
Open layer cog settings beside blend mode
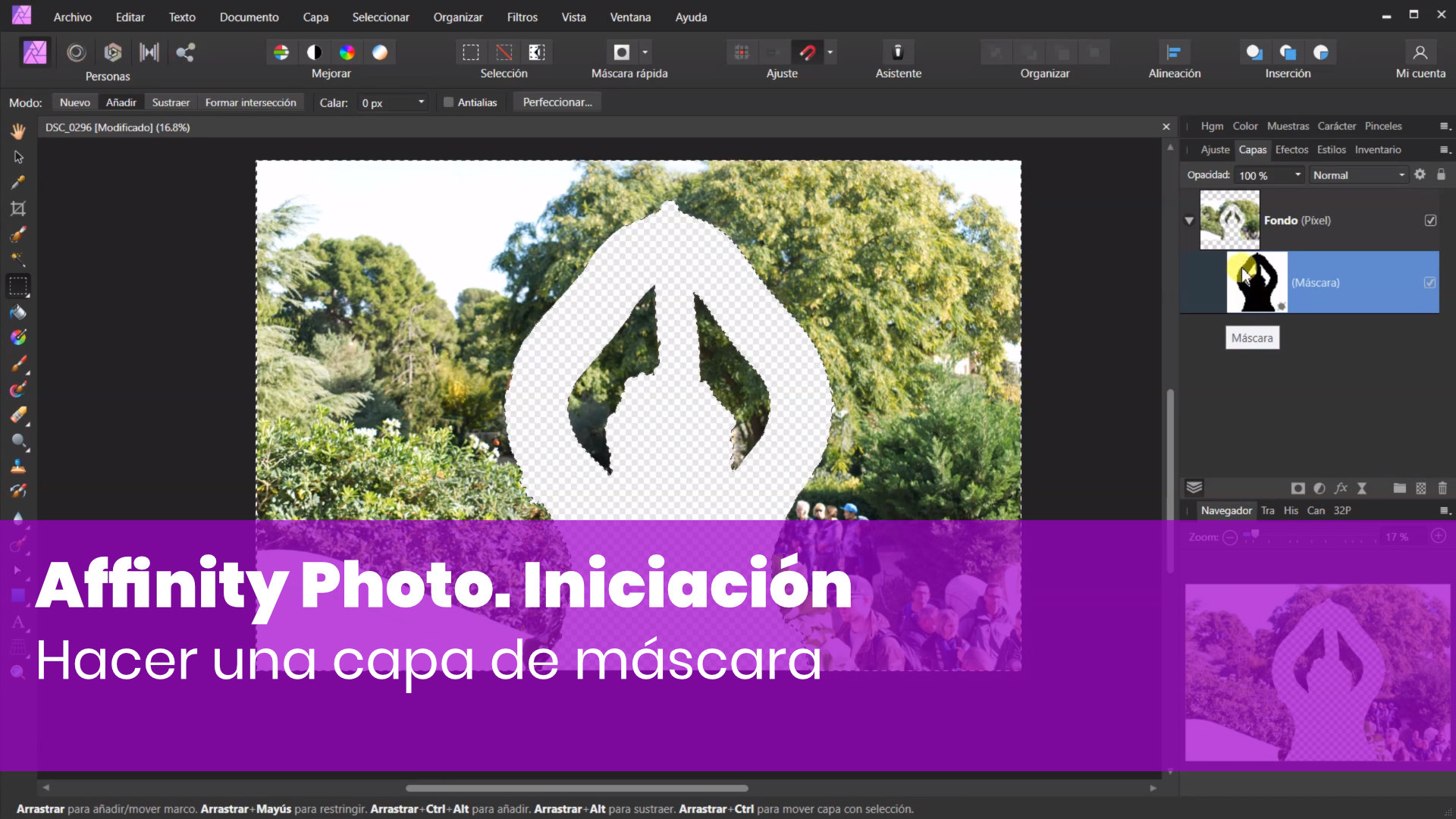[x=1420, y=174]
